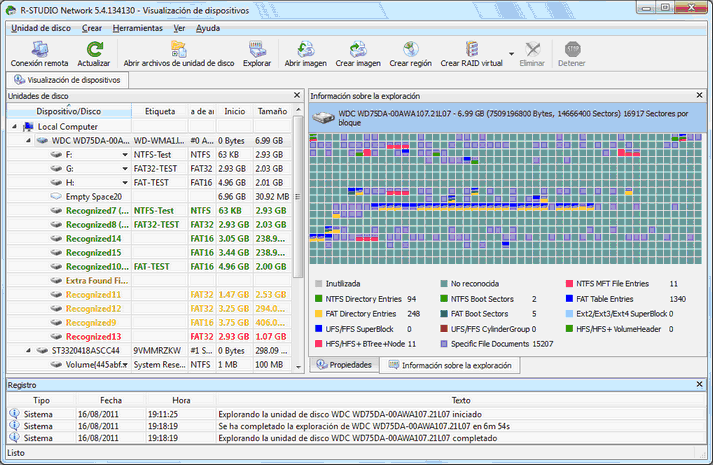Sort by the Tamaño column header

[272, 111]
